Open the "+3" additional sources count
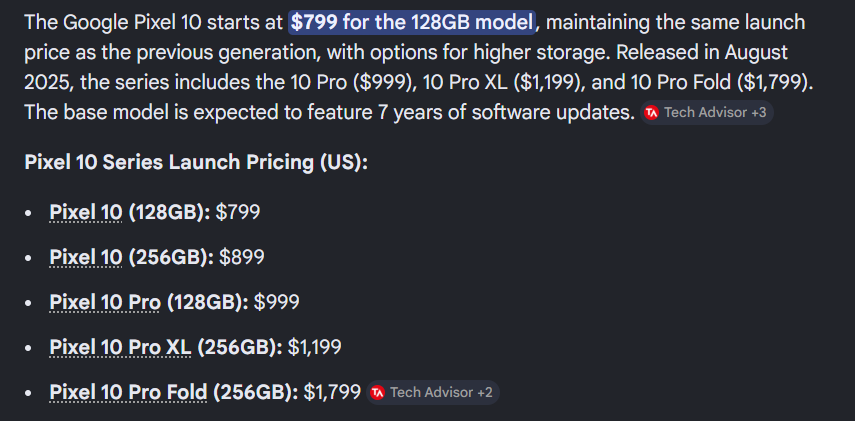The image size is (855, 421). click(x=758, y=113)
